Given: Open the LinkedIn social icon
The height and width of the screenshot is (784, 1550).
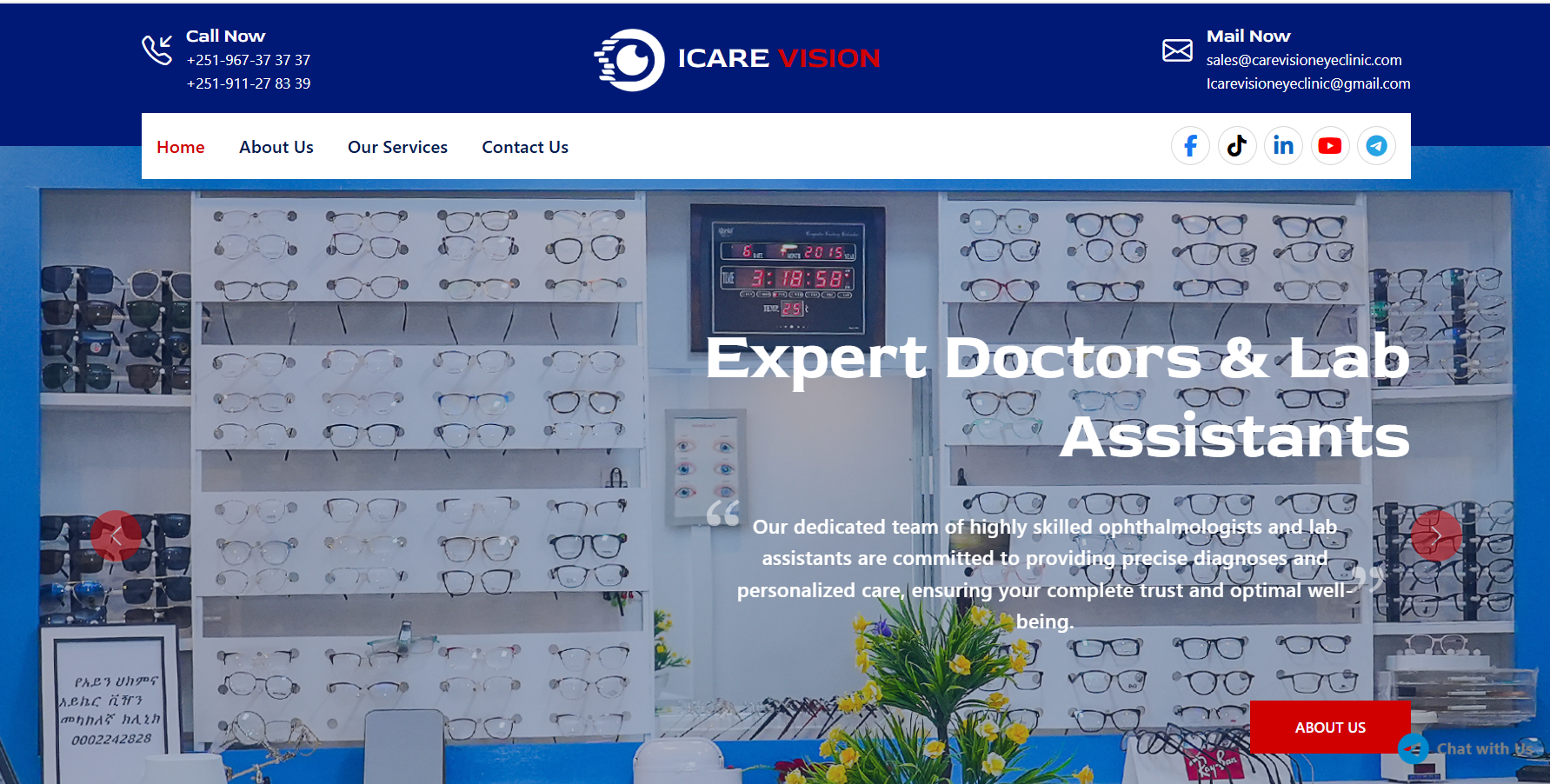Looking at the screenshot, I should (x=1283, y=146).
